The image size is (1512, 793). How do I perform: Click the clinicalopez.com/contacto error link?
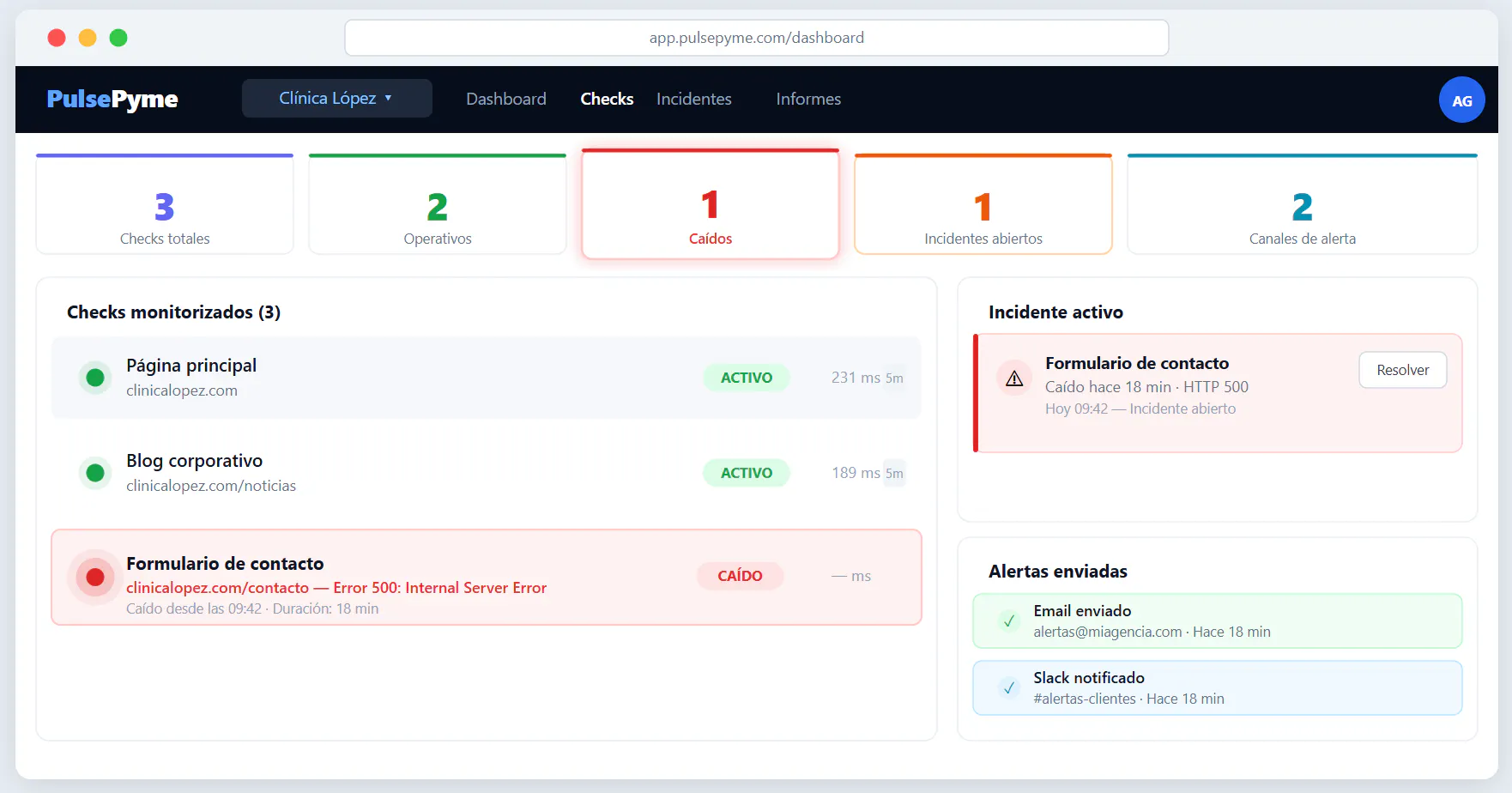tap(336, 588)
